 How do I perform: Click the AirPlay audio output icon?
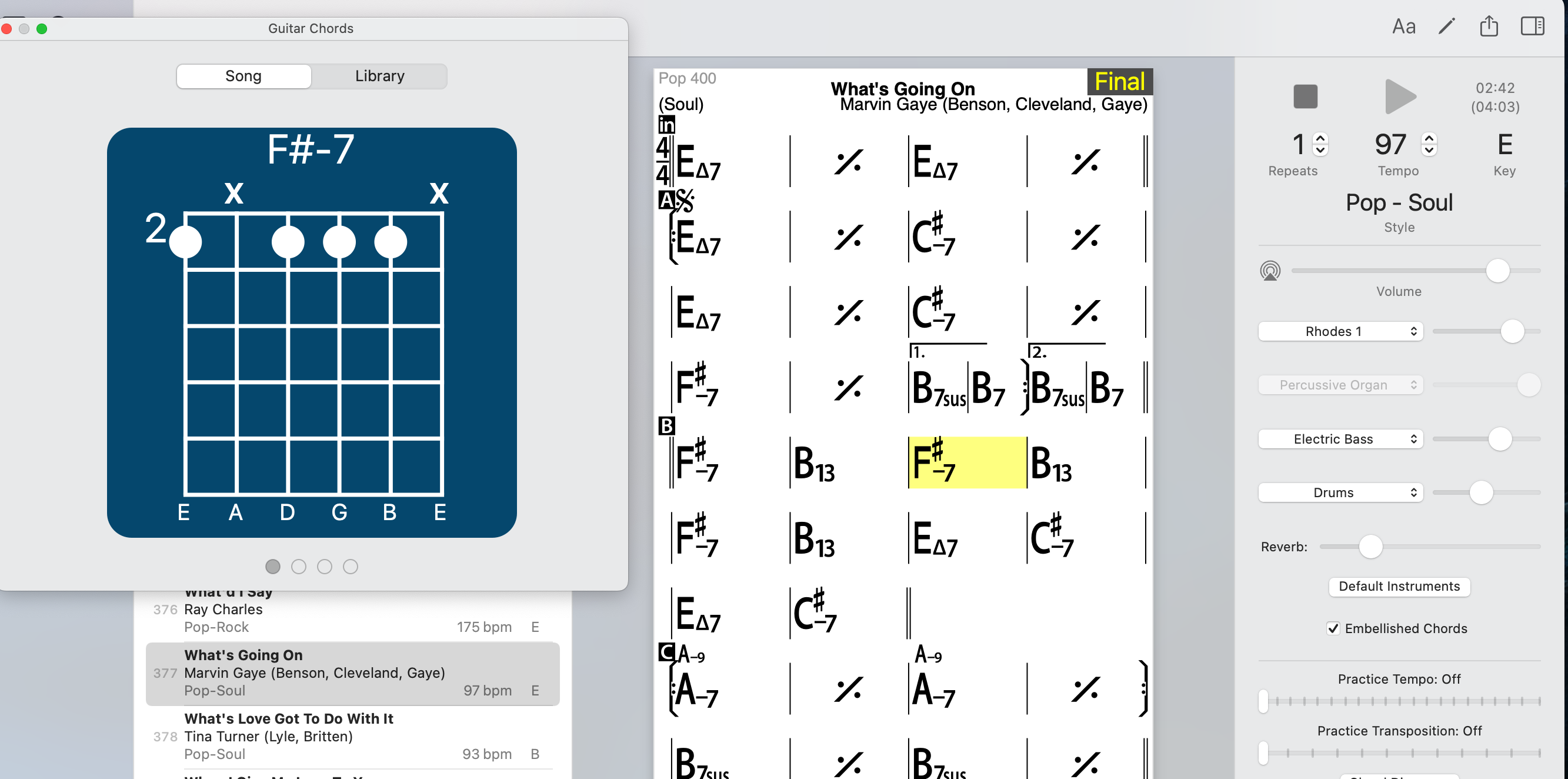(1270, 271)
